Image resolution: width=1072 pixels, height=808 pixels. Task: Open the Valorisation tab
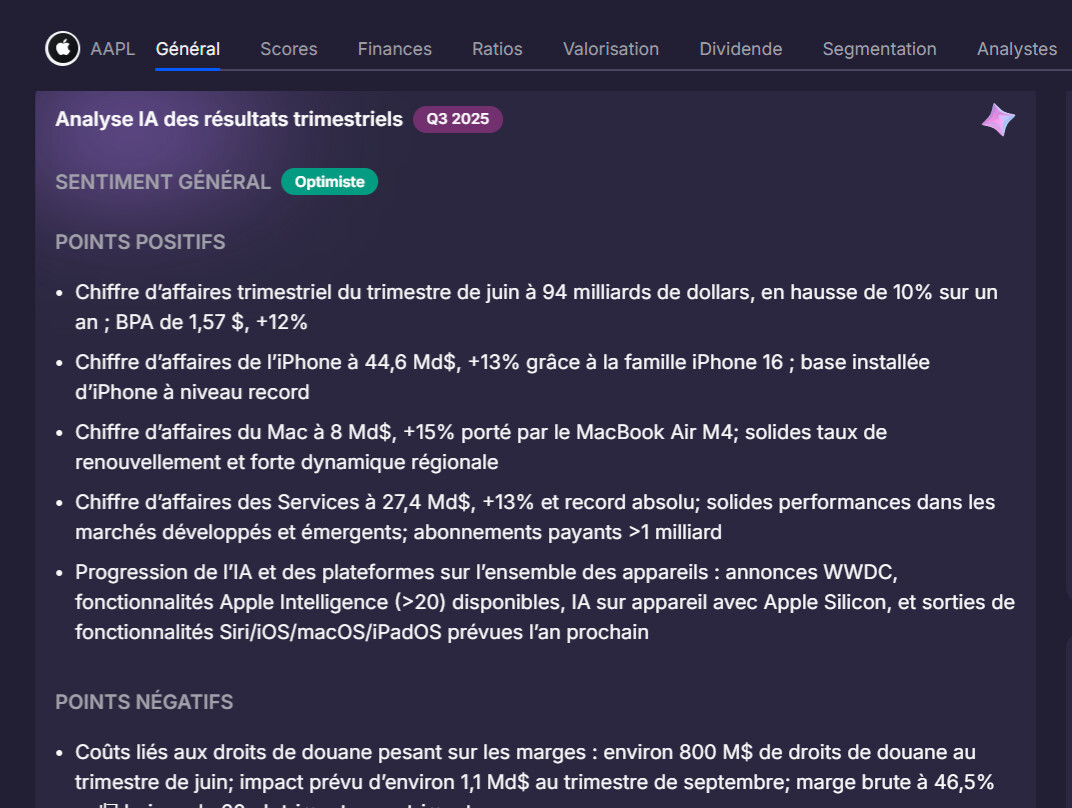(x=610, y=48)
